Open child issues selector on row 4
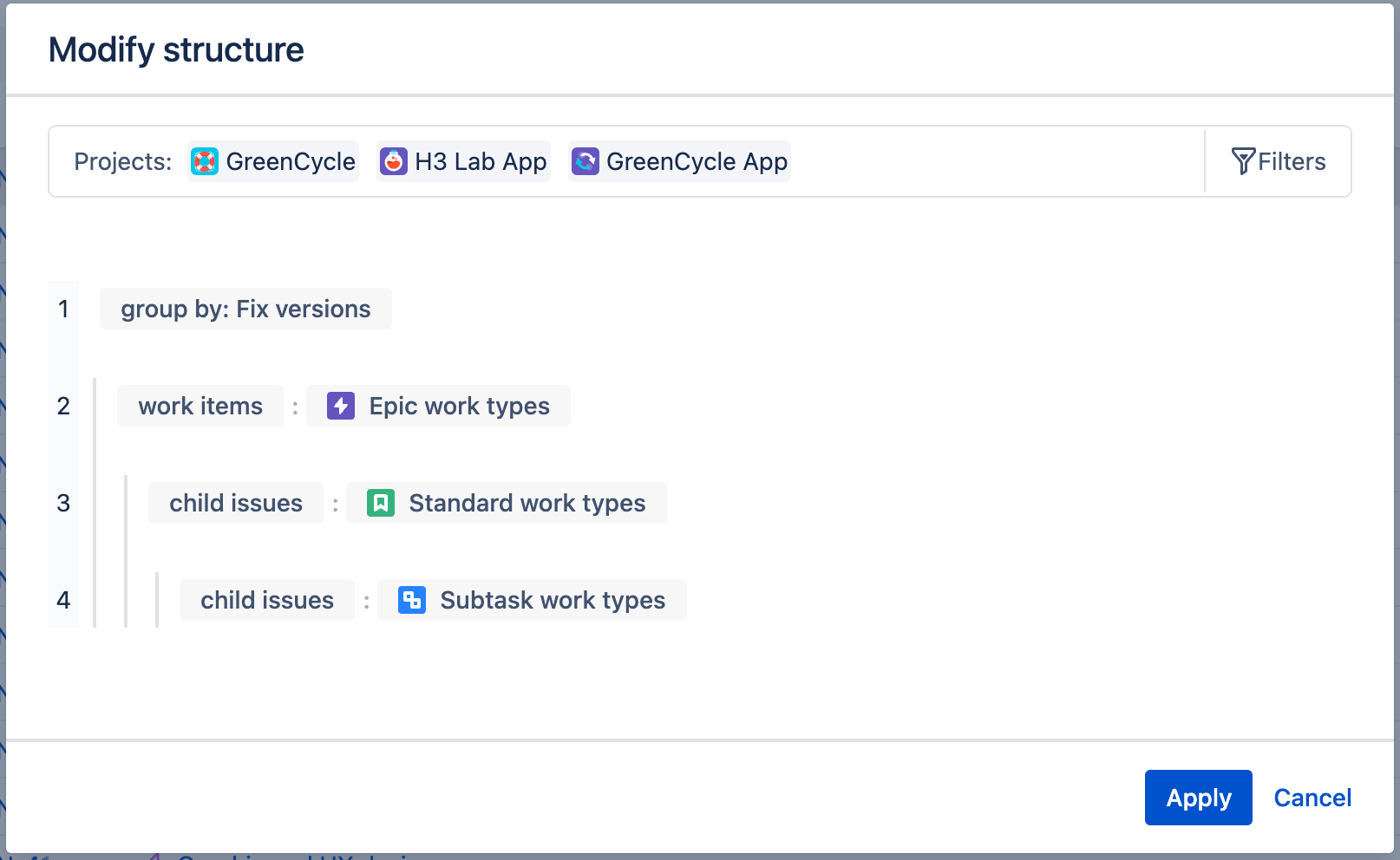1400x860 pixels. coord(267,600)
